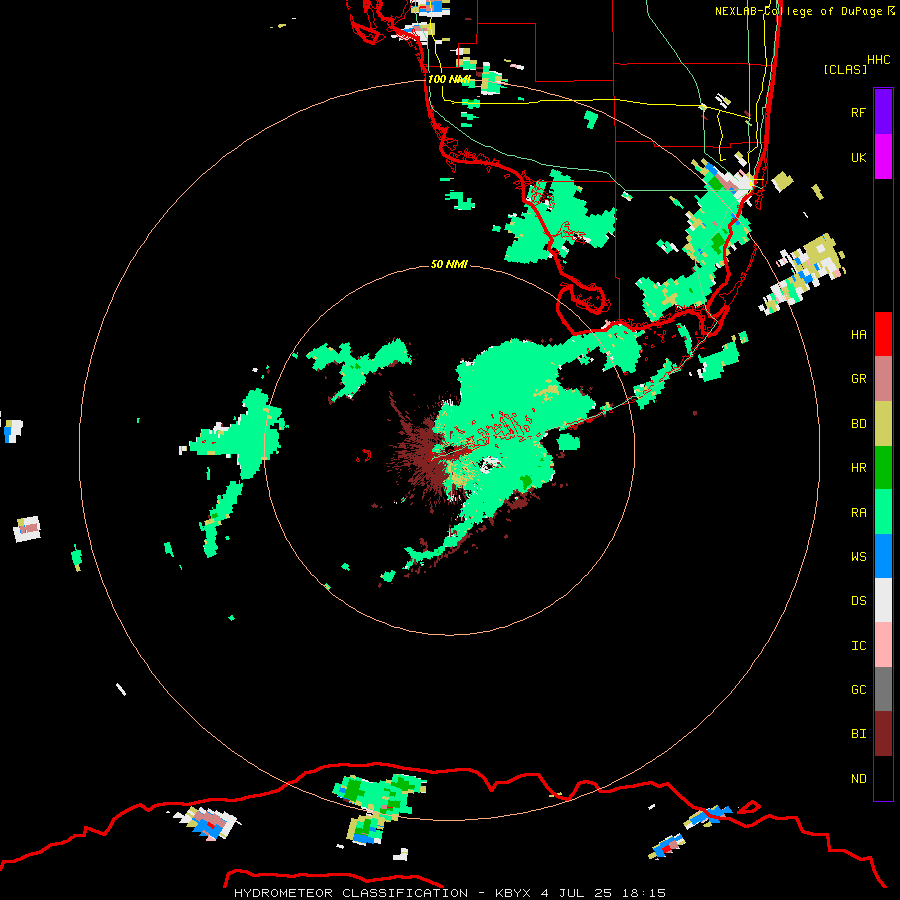Click the 'HHC' product code text
900x900 pixels.
(878, 60)
